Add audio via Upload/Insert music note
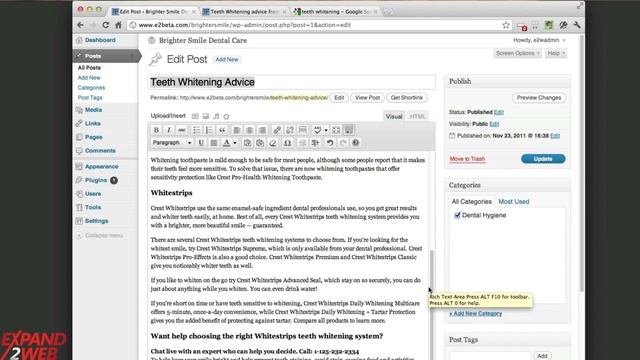The height and width of the screenshot is (360, 640). (216, 116)
